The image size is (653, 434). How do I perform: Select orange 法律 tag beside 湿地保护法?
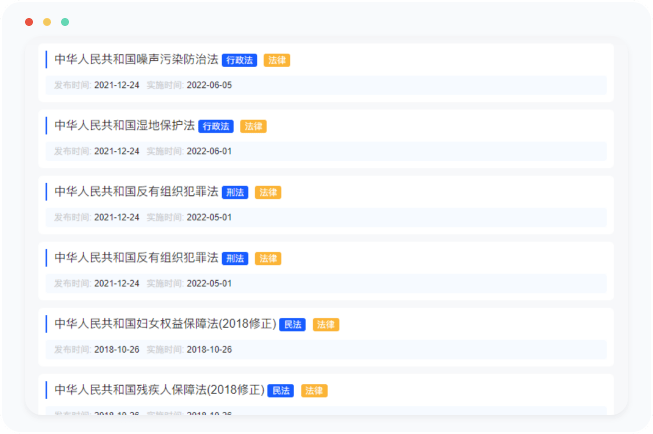pos(253,126)
